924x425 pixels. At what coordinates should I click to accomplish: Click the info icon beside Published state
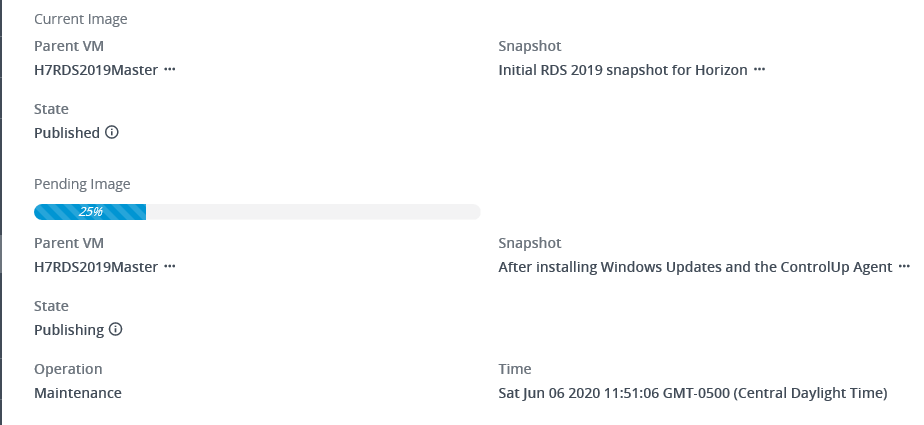(x=112, y=132)
